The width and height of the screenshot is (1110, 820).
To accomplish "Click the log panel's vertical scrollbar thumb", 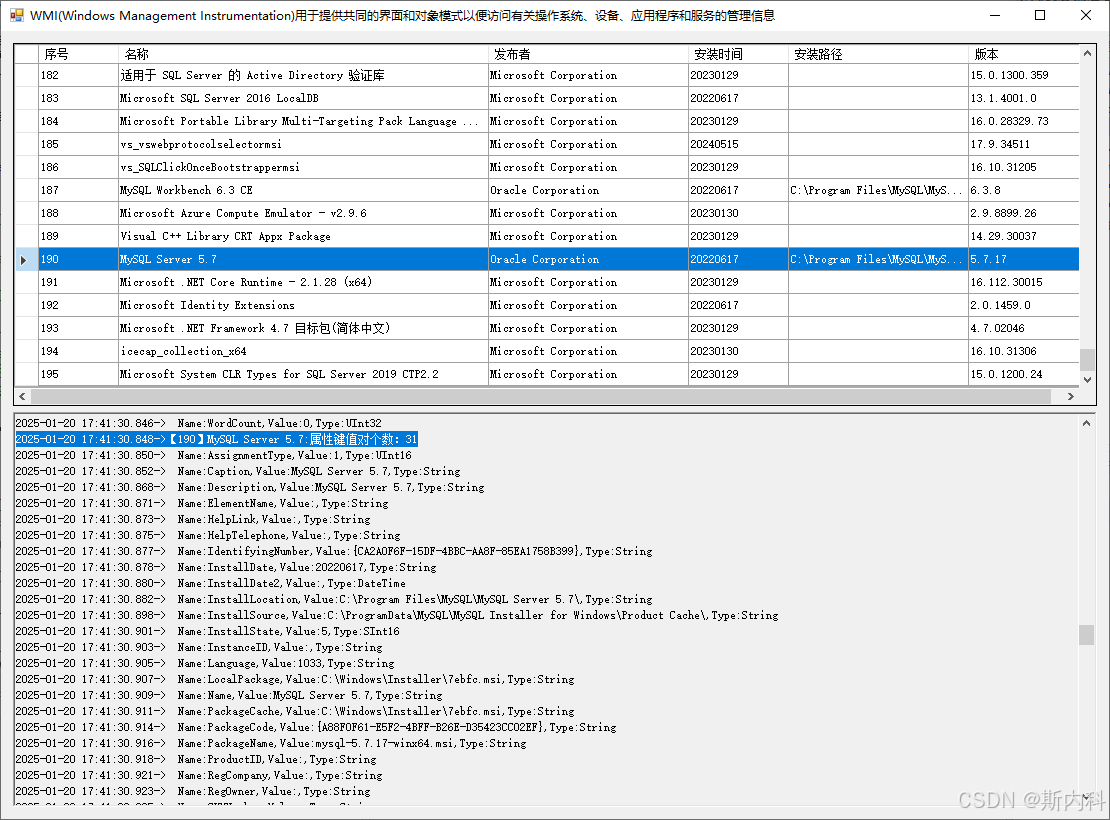I will (1087, 634).
